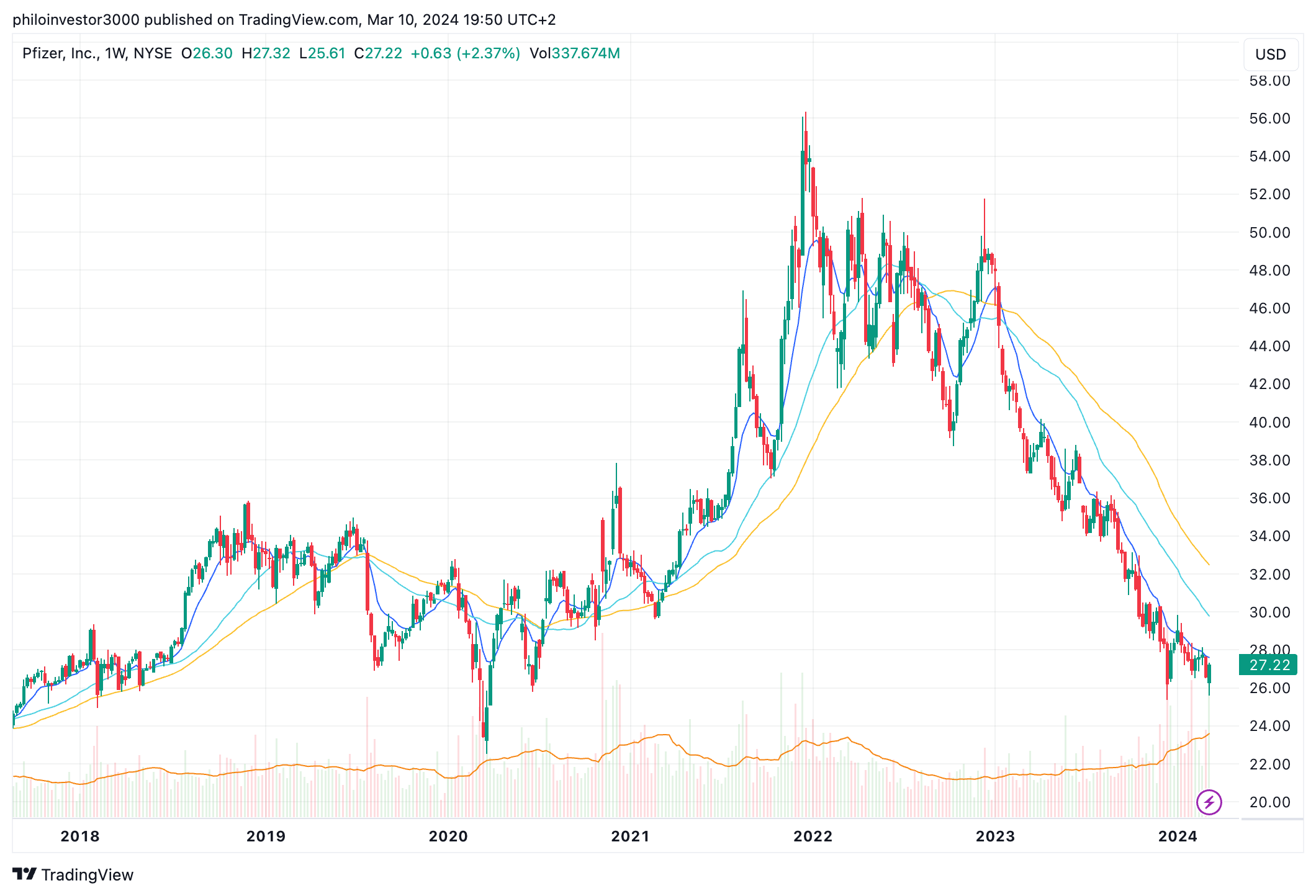Click the 40.00 price scale label

point(1269,423)
